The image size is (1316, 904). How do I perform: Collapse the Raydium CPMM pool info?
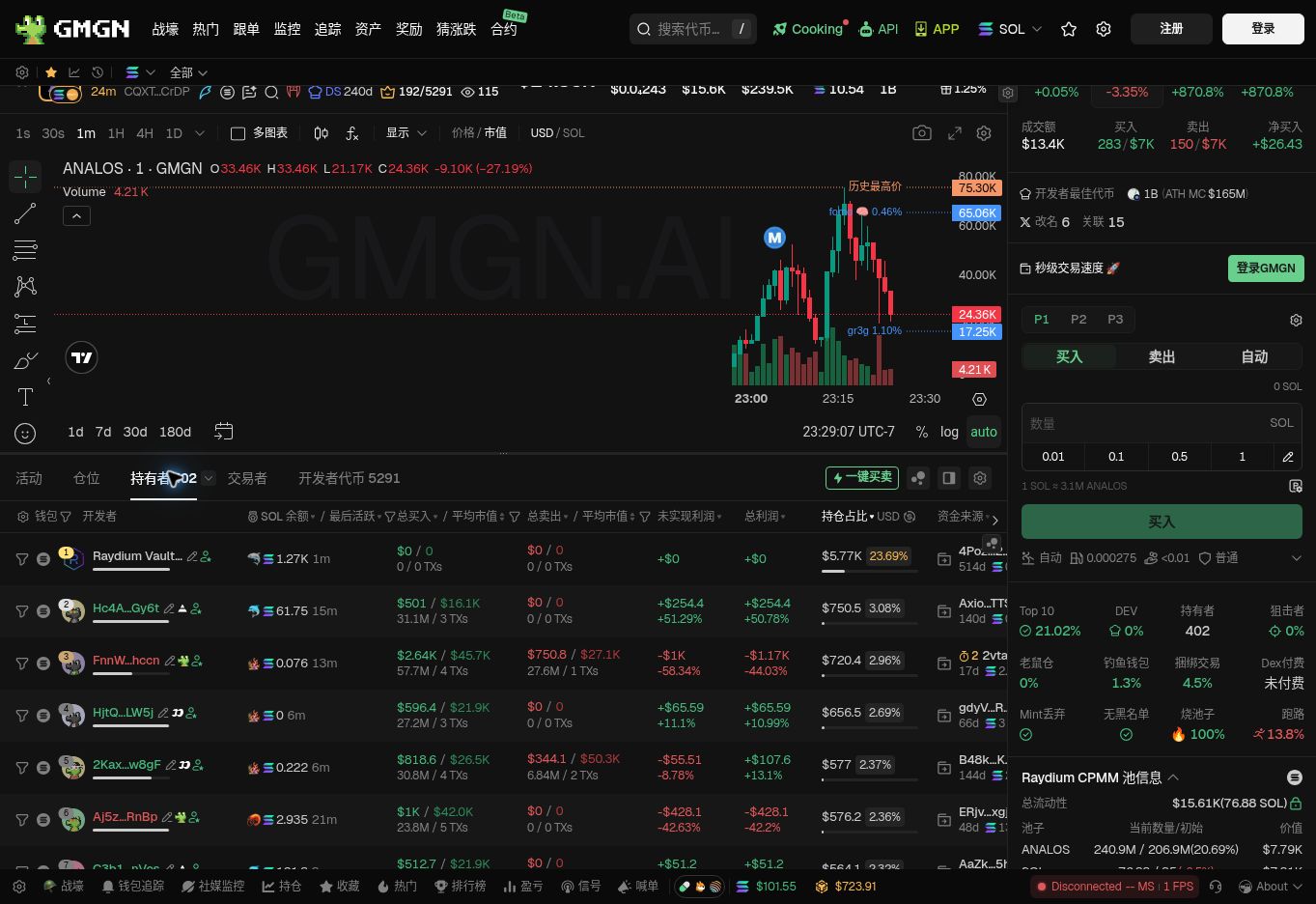click(1173, 777)
